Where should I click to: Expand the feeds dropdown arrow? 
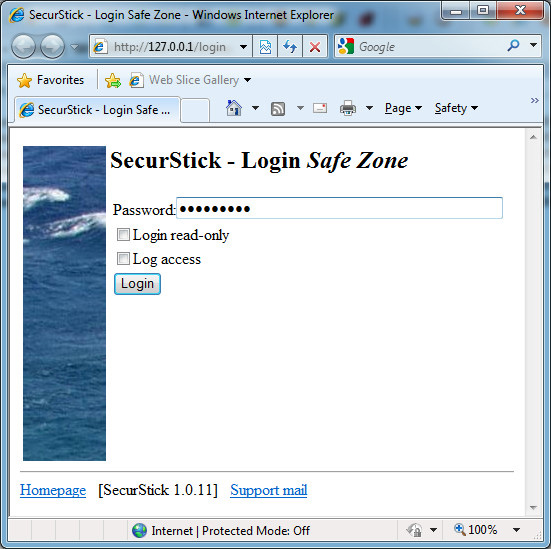(300, 108)
